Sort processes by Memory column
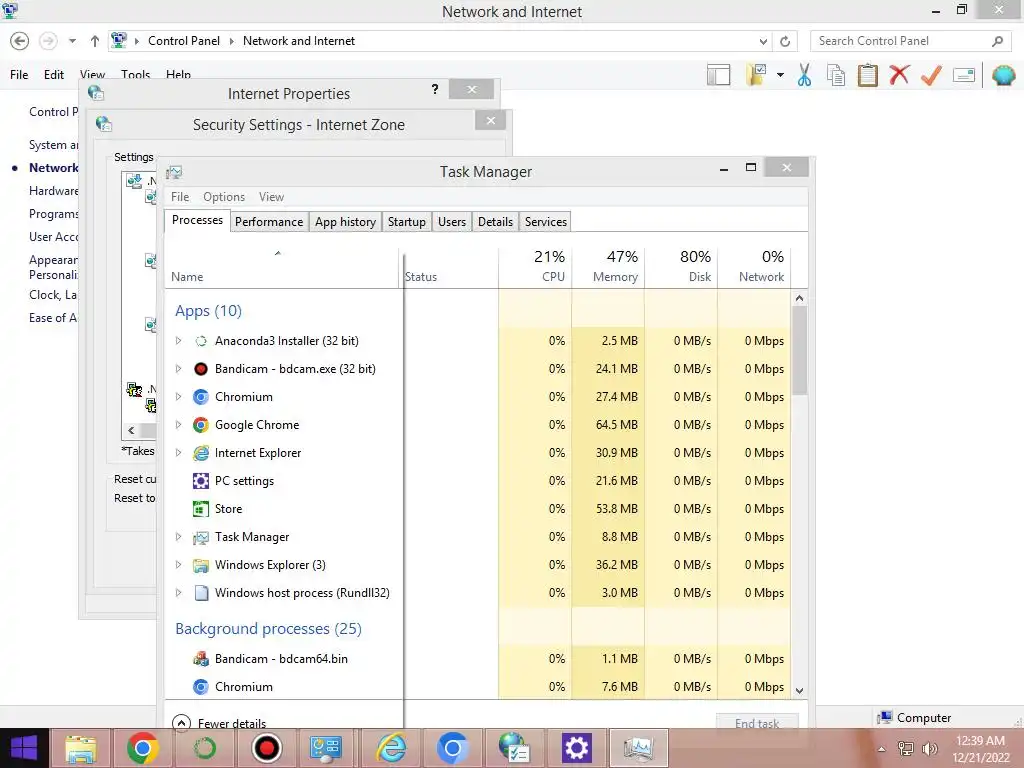This screenshot has height=768, width=1024. pyautogui.click(x=608, y=266)
